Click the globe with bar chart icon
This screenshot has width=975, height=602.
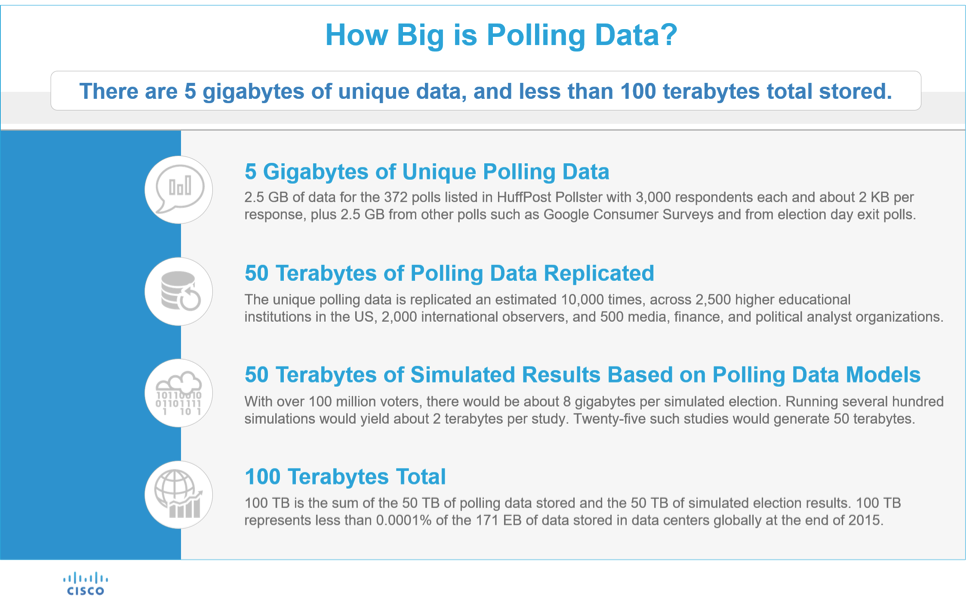(x=180, y=493)
